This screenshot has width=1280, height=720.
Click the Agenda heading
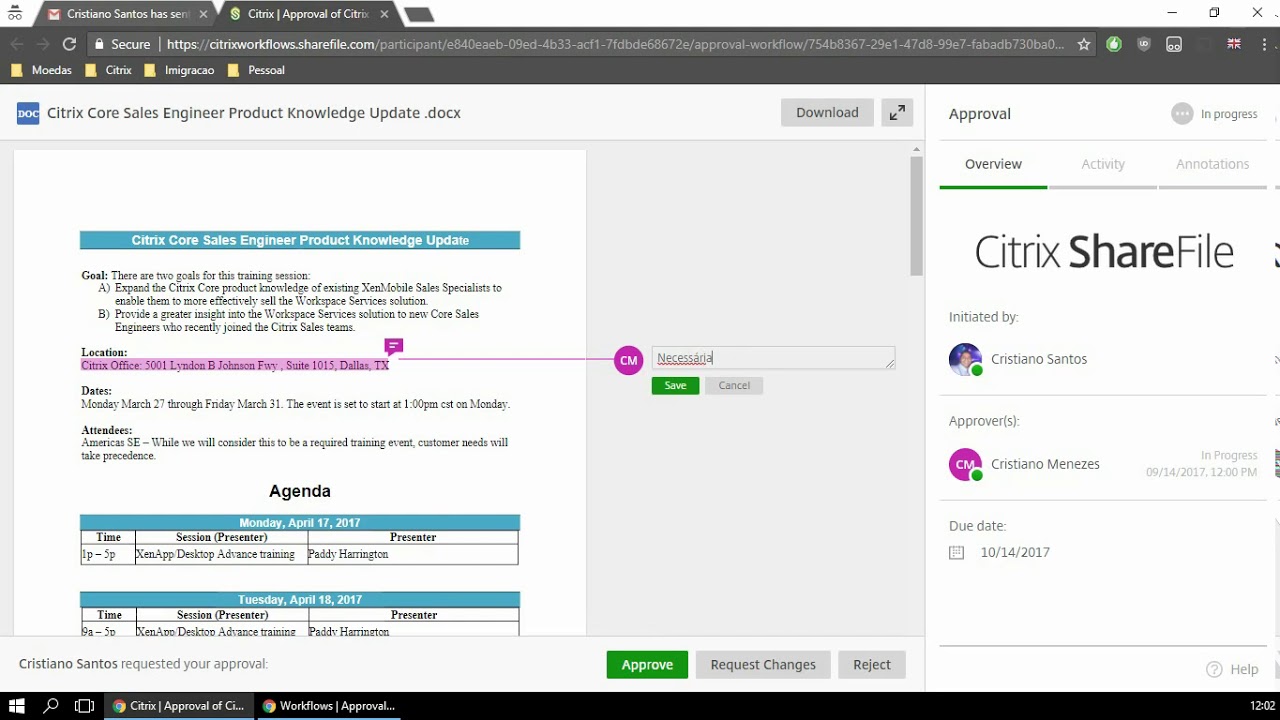[x=300, y=492]
